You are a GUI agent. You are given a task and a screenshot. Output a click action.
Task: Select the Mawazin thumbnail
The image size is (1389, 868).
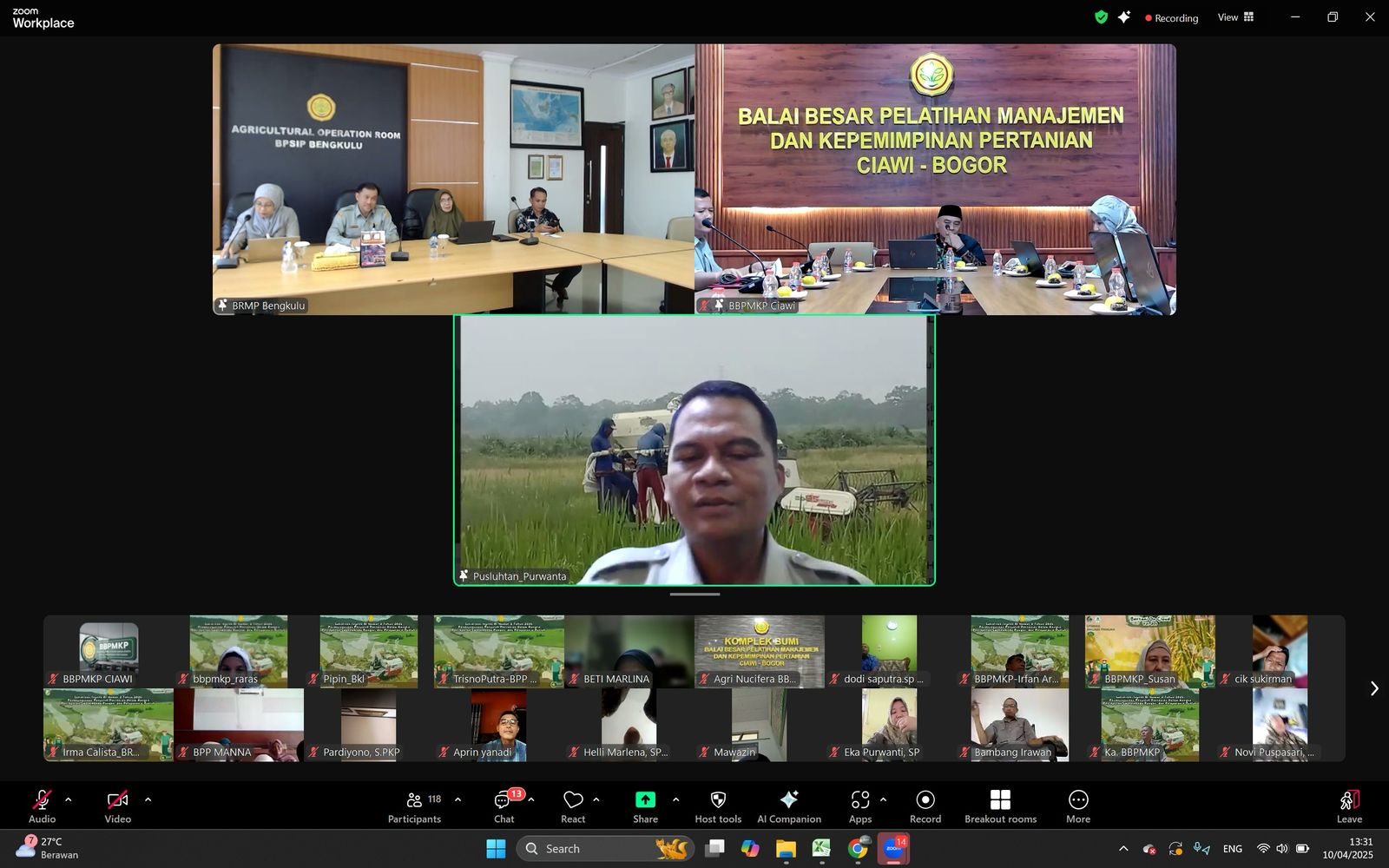click(760, 725)
